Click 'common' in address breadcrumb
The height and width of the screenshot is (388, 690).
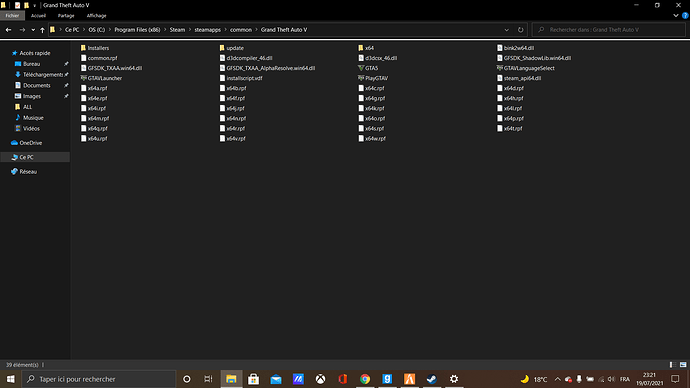tap(241, 30)
